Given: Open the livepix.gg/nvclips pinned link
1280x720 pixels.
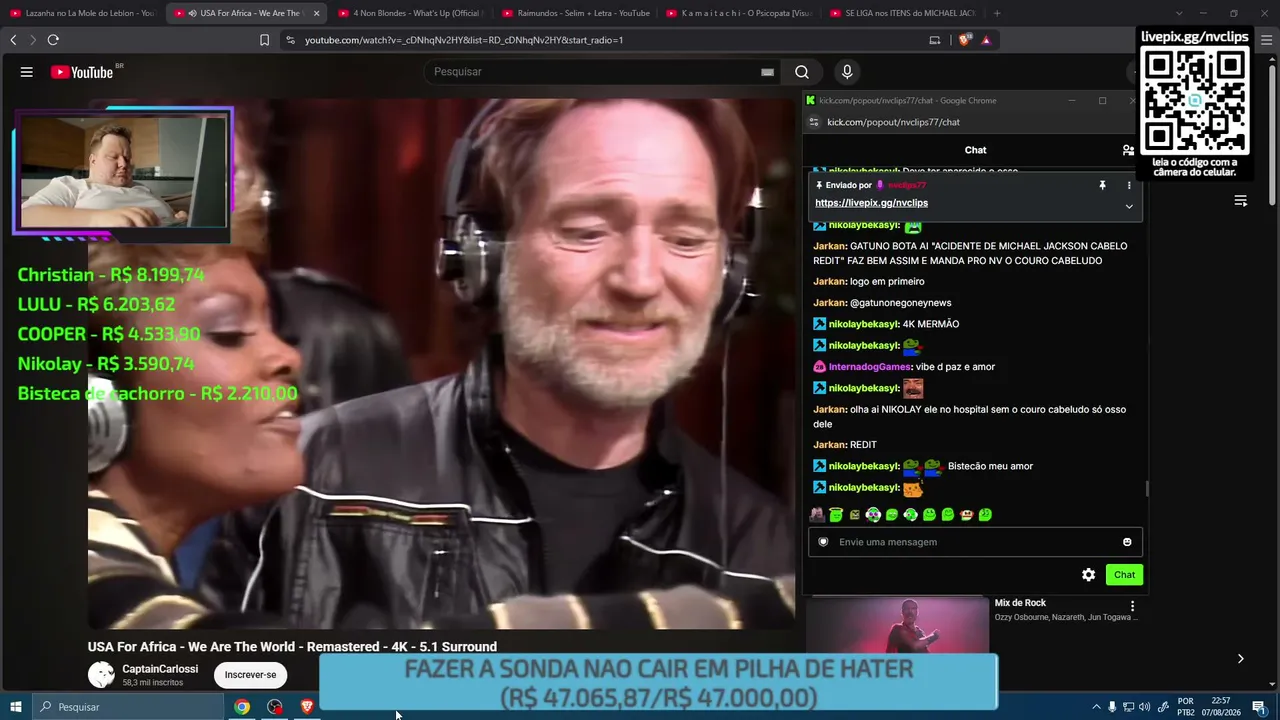Looking at the screenshot, I should pos(871,203).
